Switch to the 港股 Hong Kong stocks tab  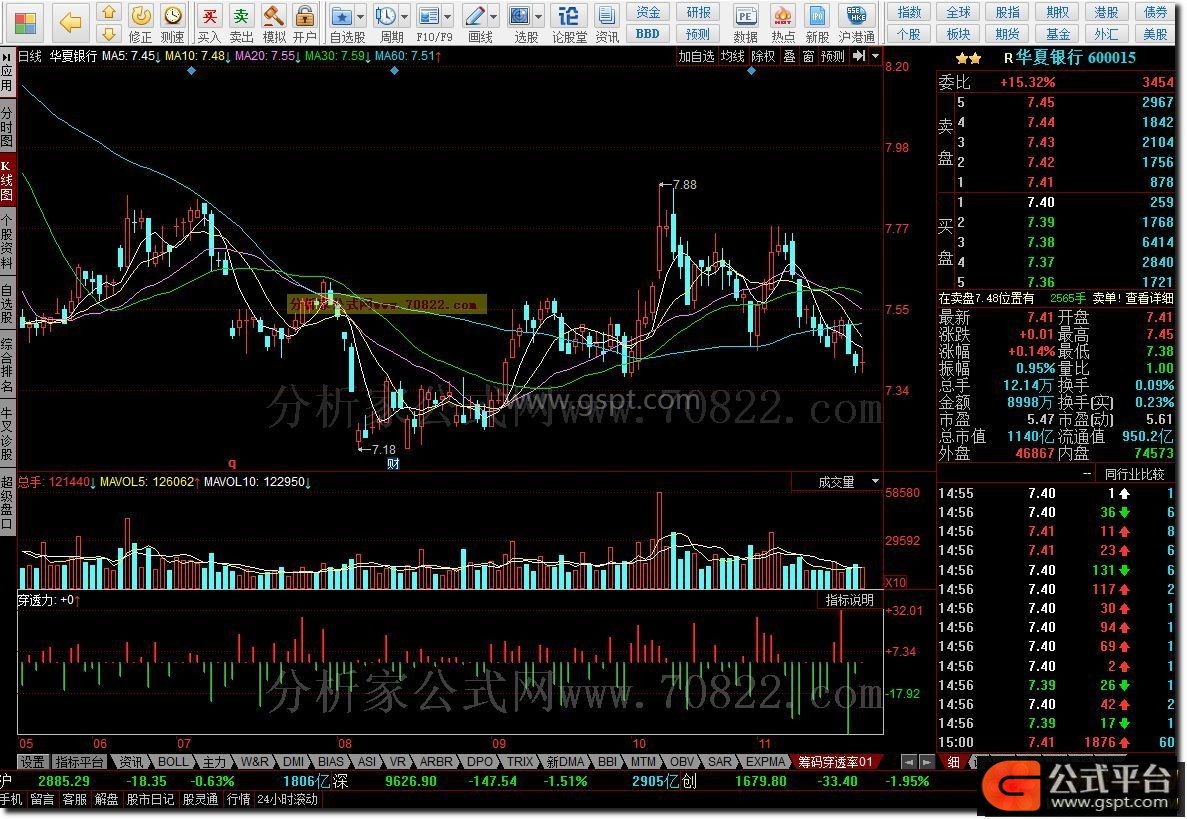[x=1106, y=12]
